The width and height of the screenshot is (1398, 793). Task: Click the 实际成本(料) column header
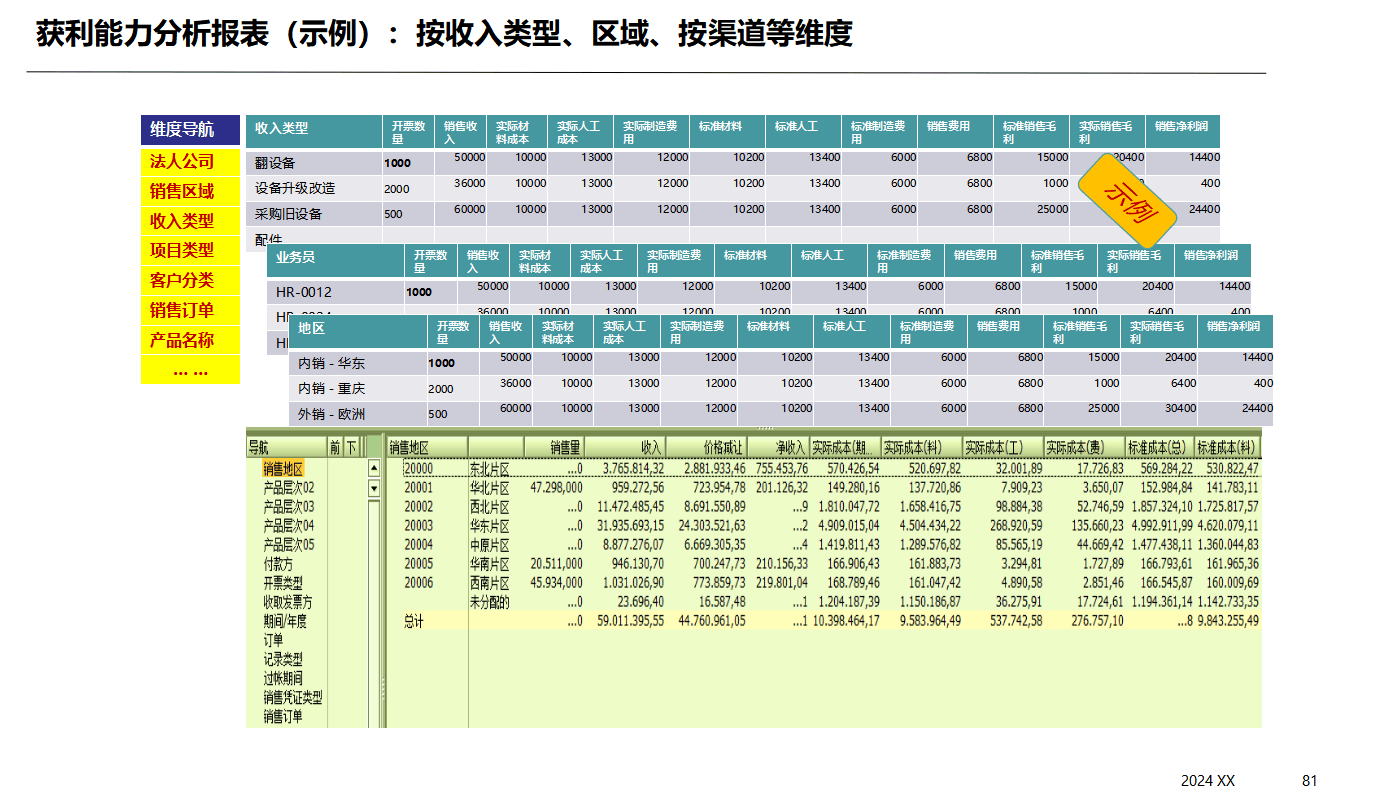(921, 448)
